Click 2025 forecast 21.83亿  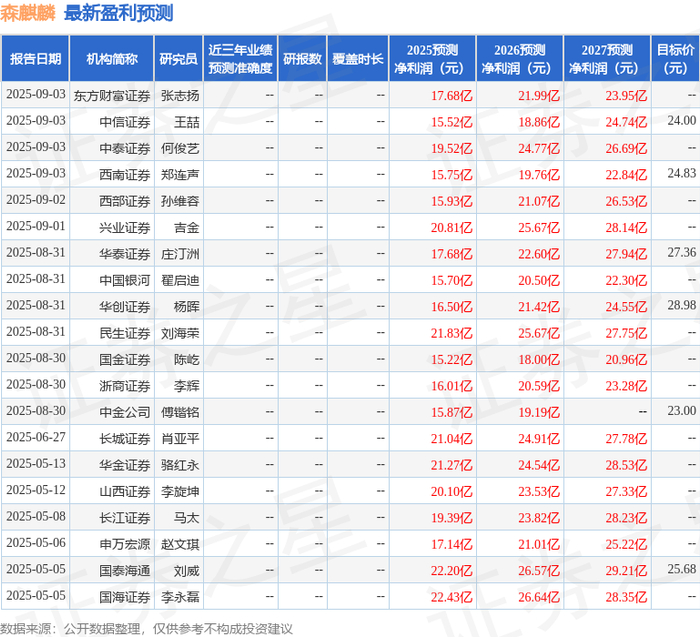(451, 333)
